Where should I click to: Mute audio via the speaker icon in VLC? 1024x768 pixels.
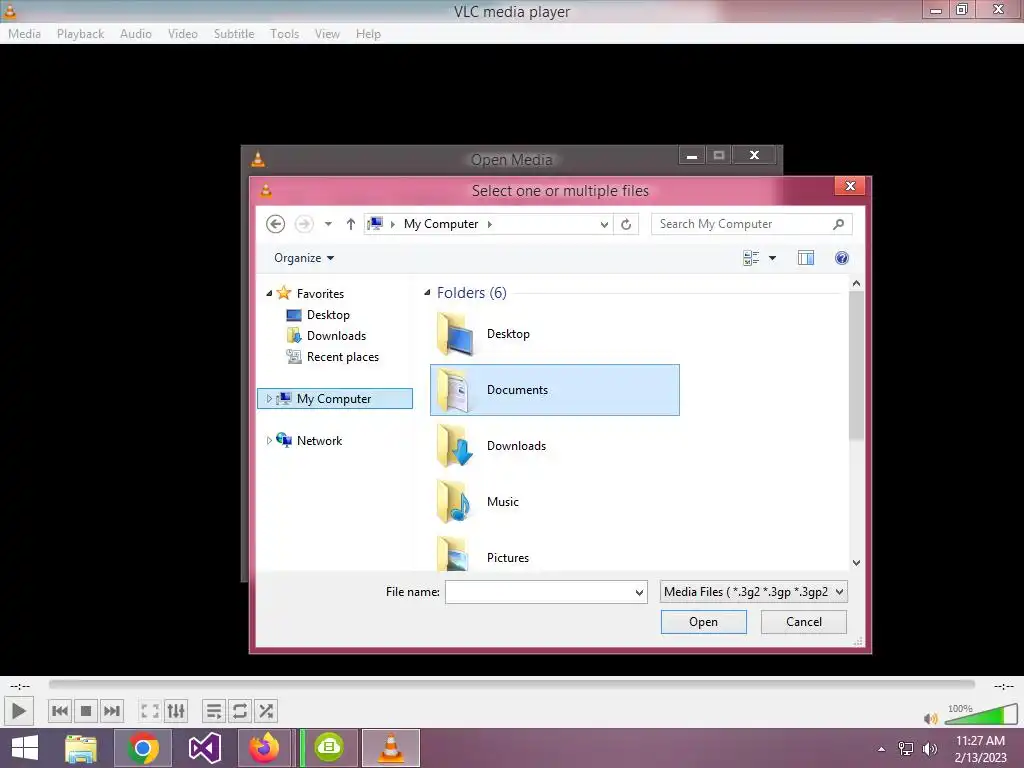[931, 718]
